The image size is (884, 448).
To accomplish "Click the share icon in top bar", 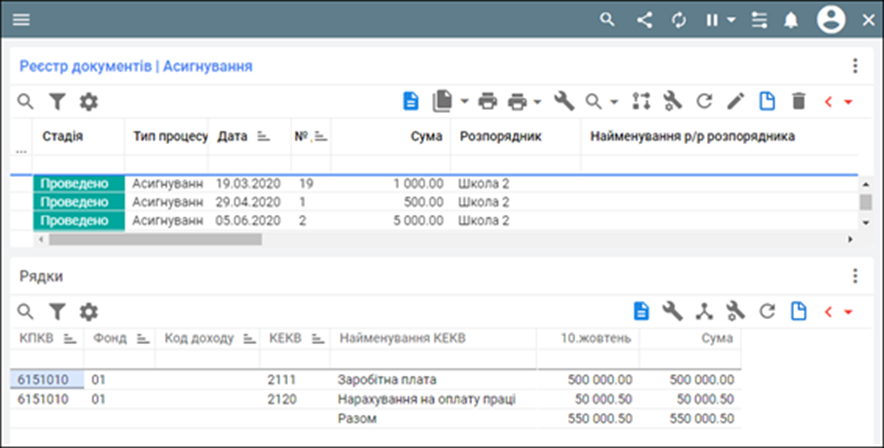I will click(x=644, y=19).
